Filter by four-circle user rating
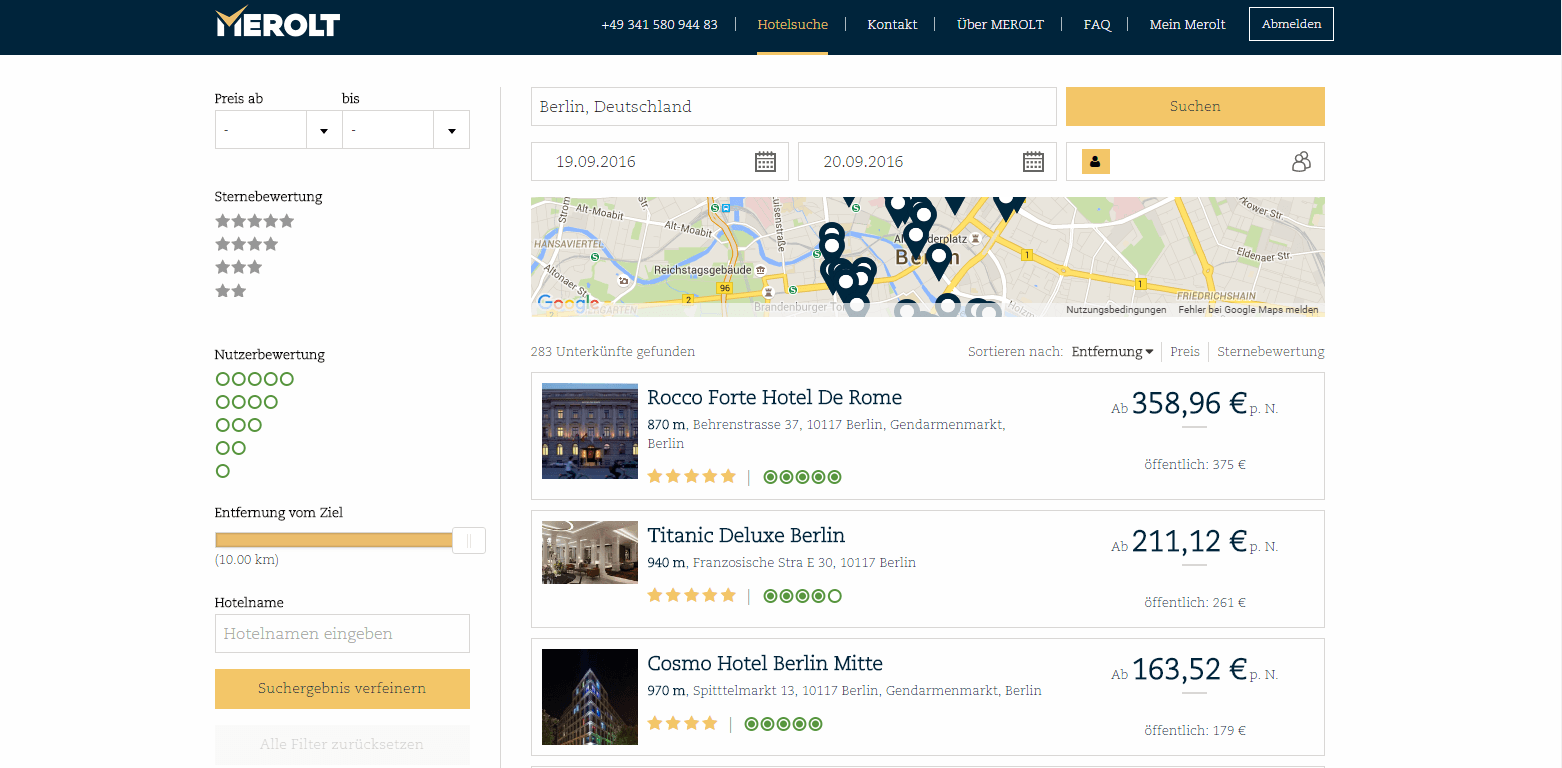Screen dimensions: 1562x768 (x=247, y=402)
